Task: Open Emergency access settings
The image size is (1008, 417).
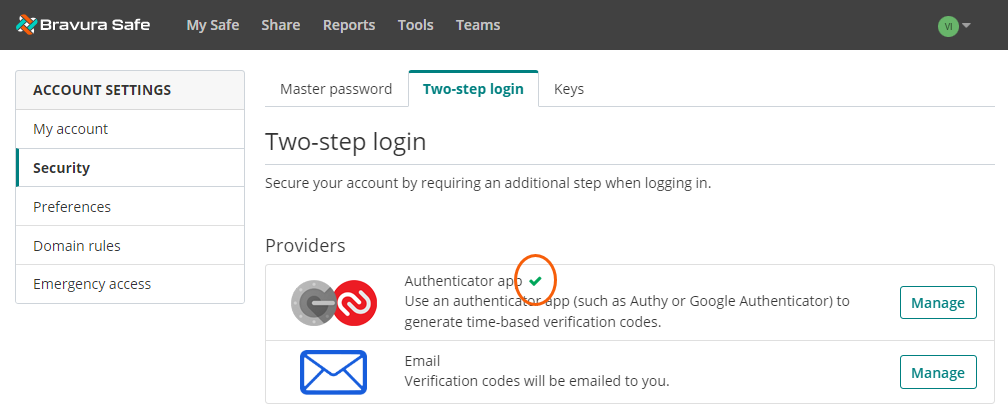Action: [130, 284]
